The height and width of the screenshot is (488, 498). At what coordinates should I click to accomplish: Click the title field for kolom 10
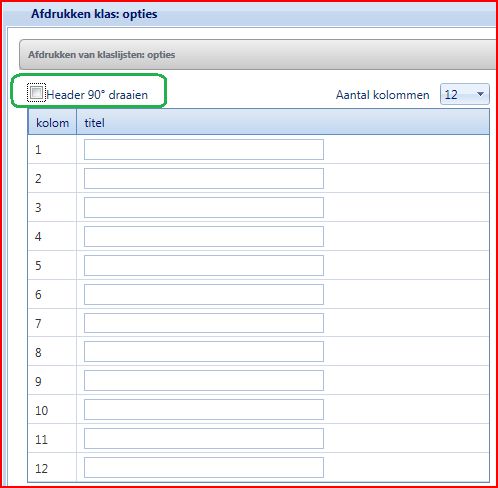(x=204, y=409)
